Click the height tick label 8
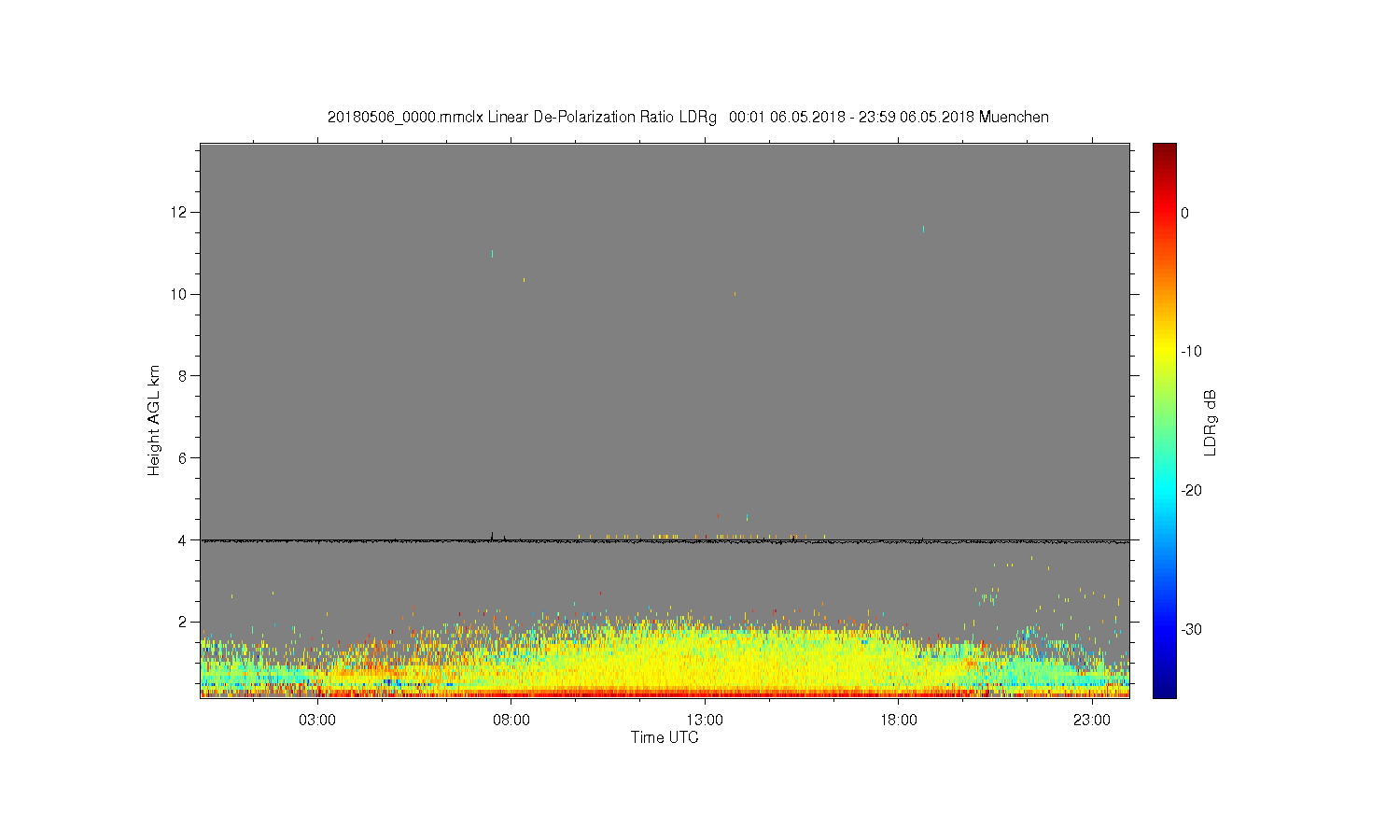 pyautogui.click(x=185, y=376)
